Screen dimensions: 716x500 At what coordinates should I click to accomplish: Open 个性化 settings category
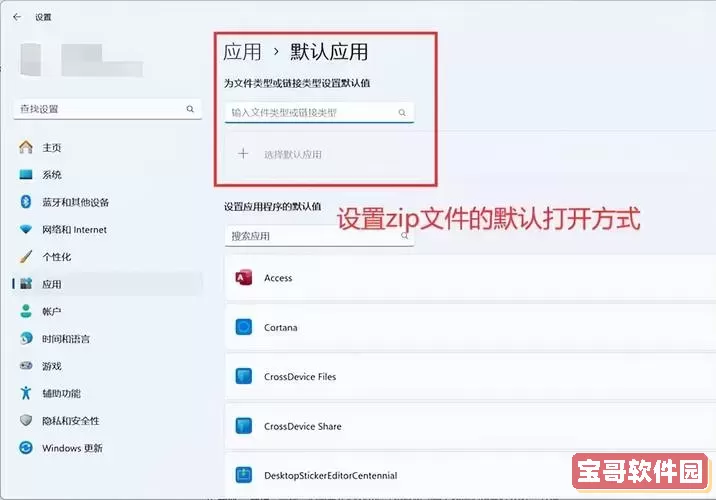coord(107,257)
